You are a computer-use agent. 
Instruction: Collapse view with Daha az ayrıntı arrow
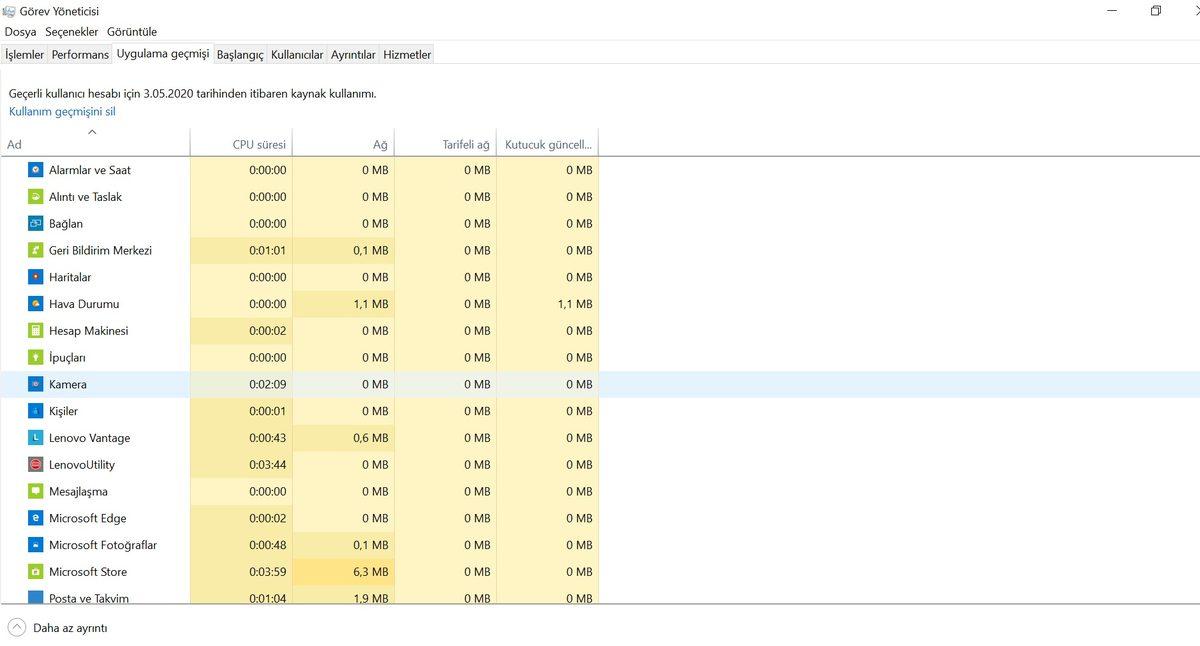(17, 628)
